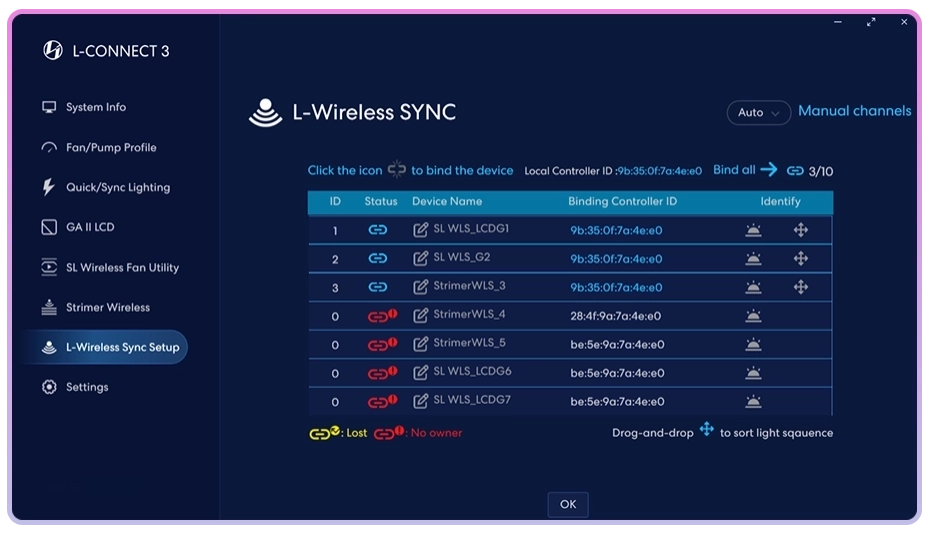Open the Auto channel dropdown
The width and height of the screenshot is (931, 534).
click(x=758, y=112)
